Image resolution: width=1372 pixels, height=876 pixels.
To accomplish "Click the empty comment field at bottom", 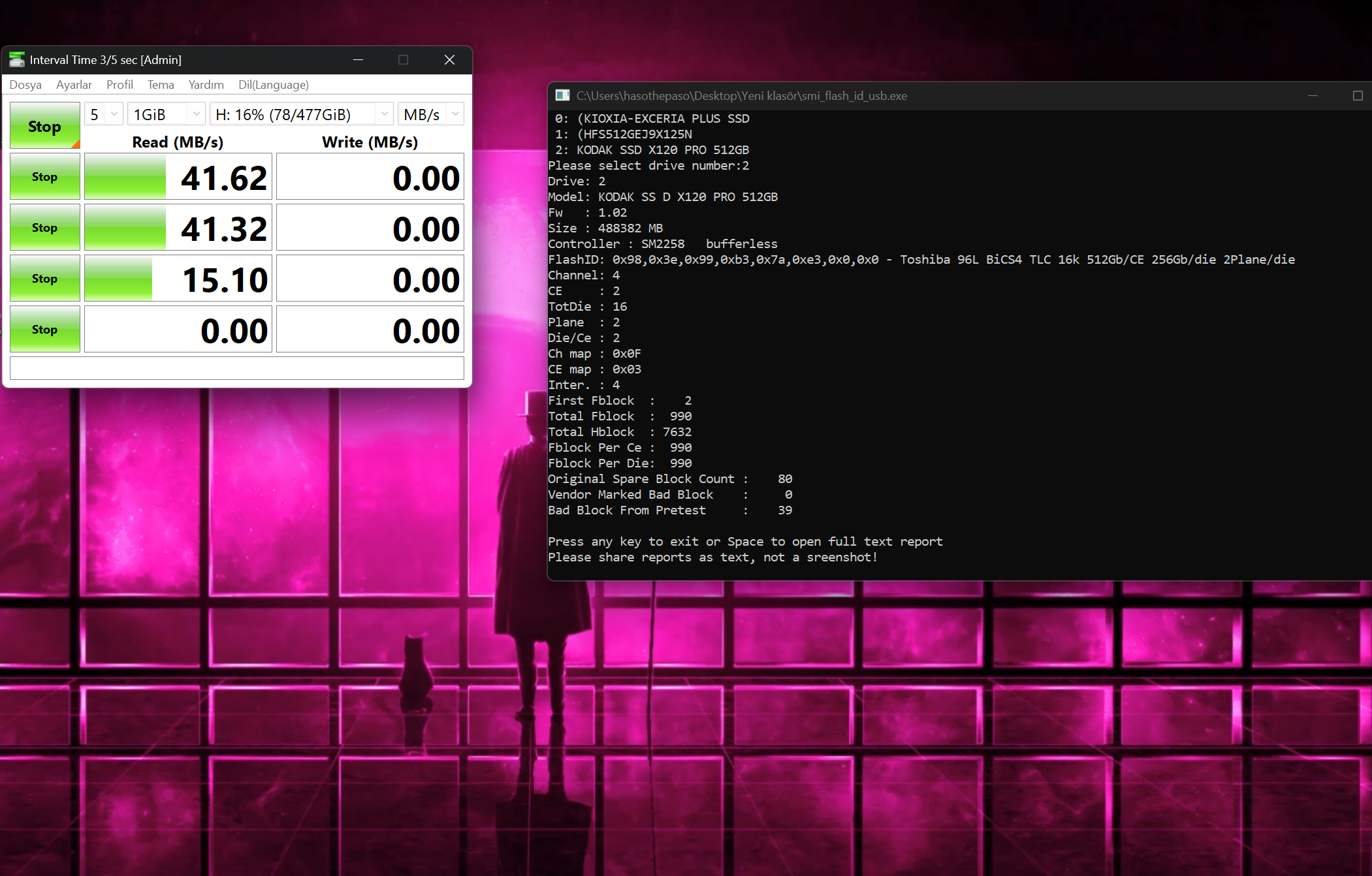I will pos(236,368).
